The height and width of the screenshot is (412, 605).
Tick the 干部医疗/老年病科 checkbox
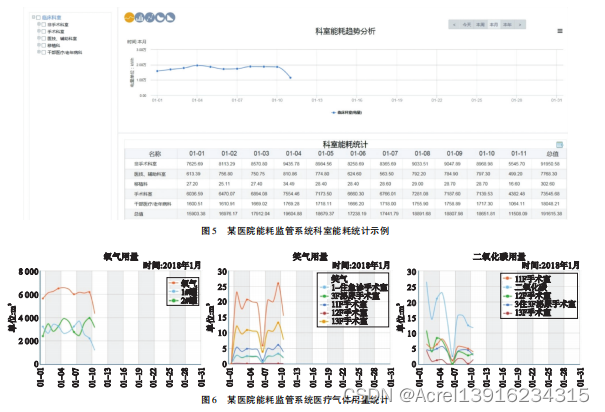44,52
